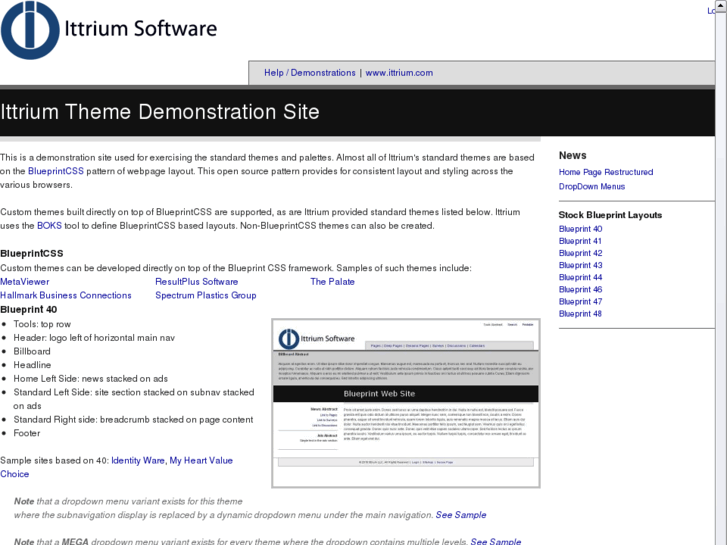Select Blueprint 44 layout link
Image resolution: width=727 pixels, height=545 pixels.
(580, 277)
